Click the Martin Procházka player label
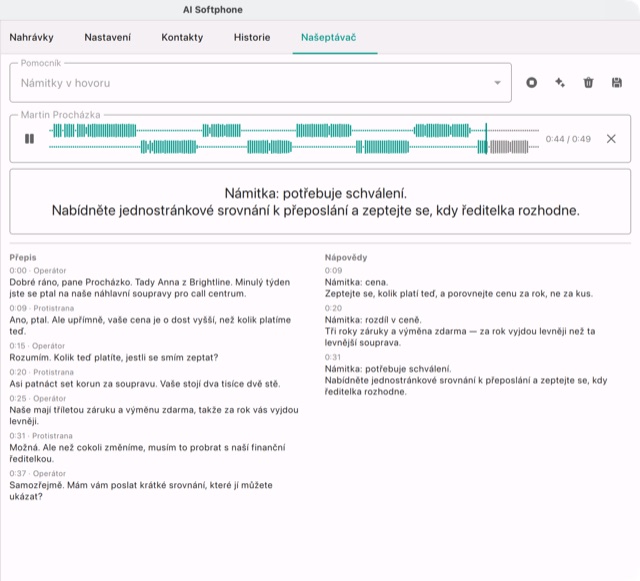The height and width of the screenshot is (581, 640). [x=60, y=115]
